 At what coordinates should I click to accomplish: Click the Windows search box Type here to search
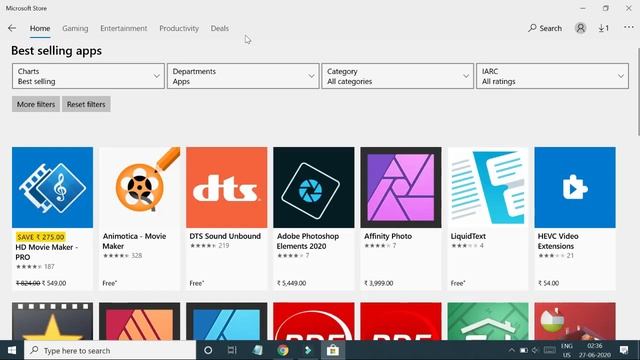point(110,350)
